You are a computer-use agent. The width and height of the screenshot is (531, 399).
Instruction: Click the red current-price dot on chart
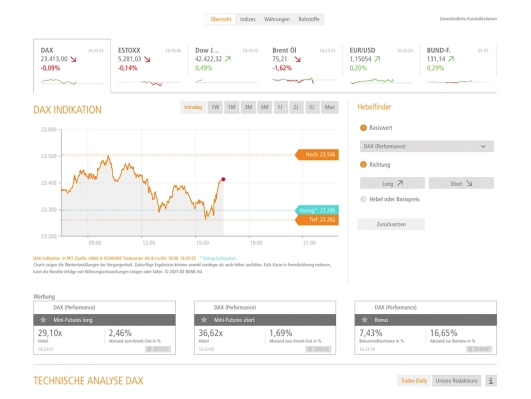223,179
